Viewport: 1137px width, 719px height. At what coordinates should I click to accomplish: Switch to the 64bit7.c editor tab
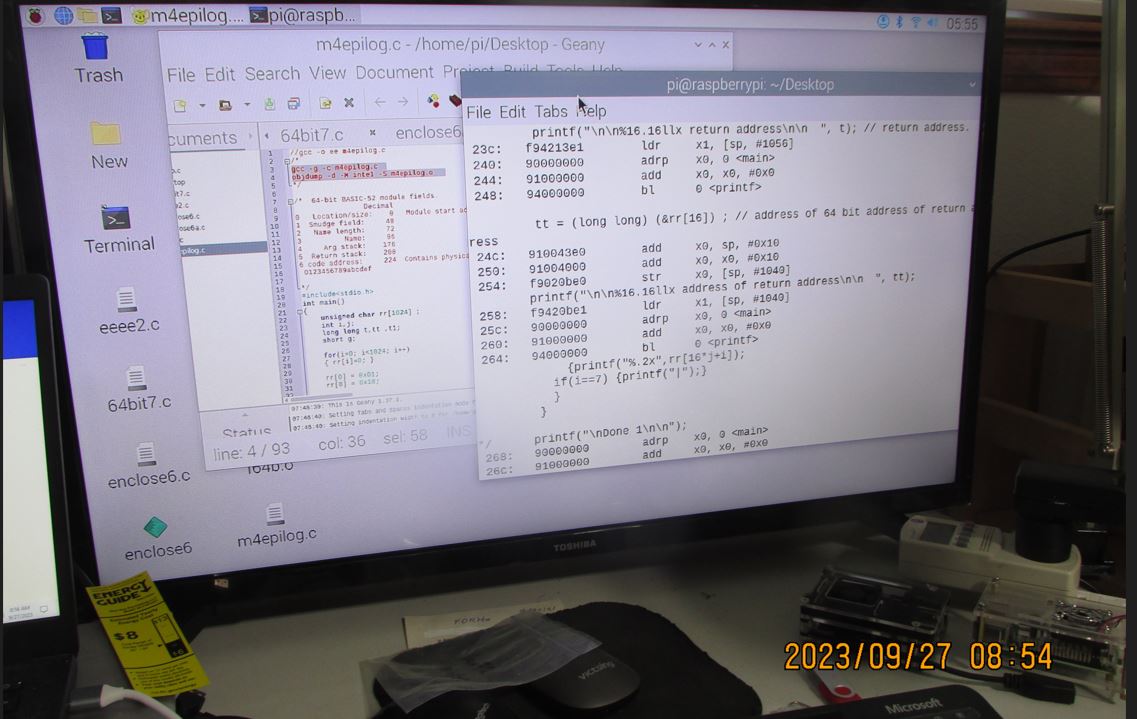tap(312, 136)
